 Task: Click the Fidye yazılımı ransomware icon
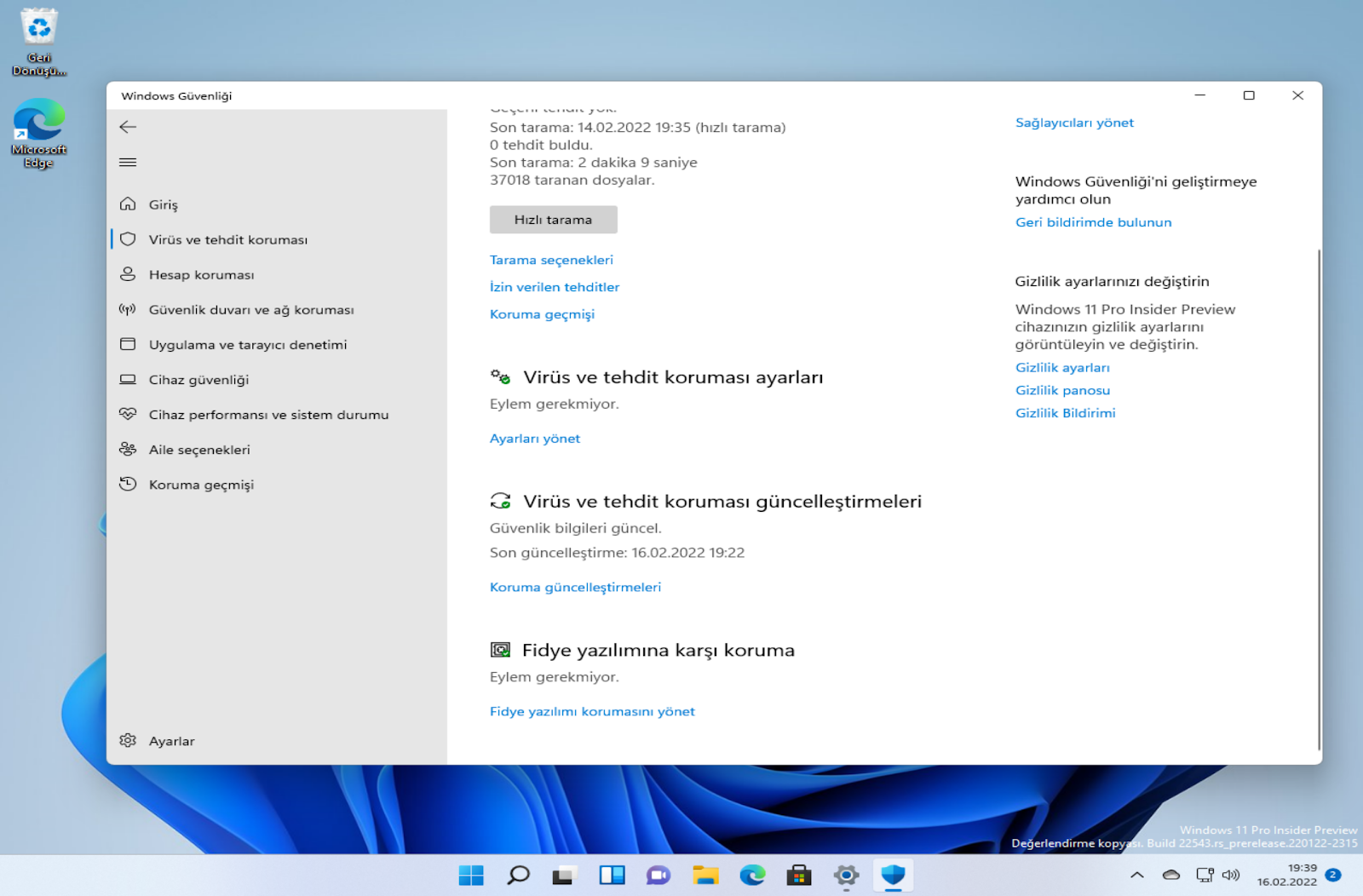click(500, 650)
